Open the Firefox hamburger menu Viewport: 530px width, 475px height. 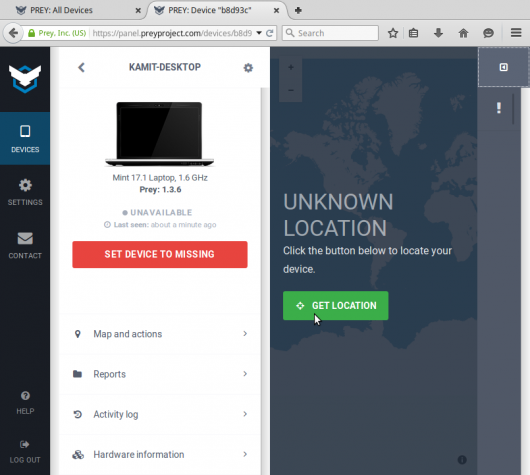[x=516, y=33]
